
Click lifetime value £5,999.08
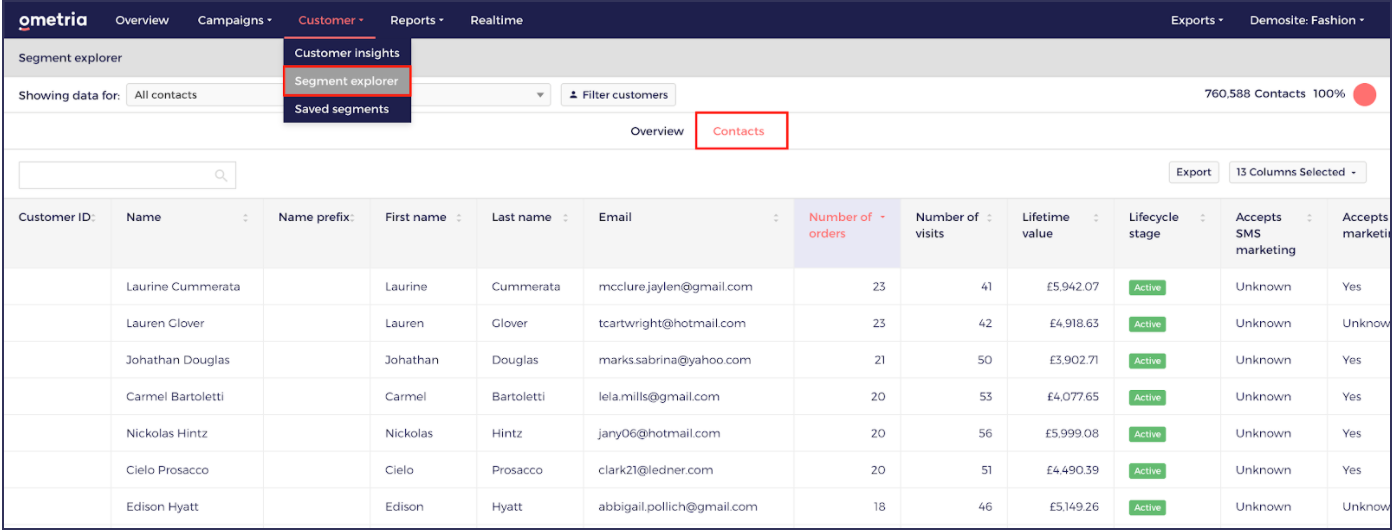[x=1072, y=433]
